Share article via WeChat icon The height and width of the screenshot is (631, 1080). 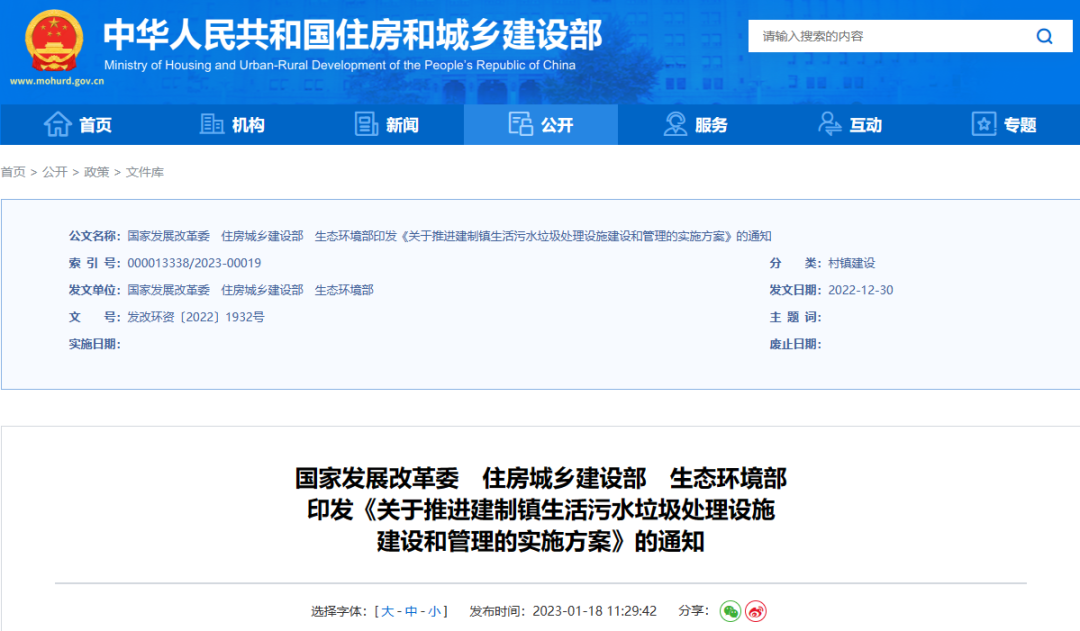(731, 611)
